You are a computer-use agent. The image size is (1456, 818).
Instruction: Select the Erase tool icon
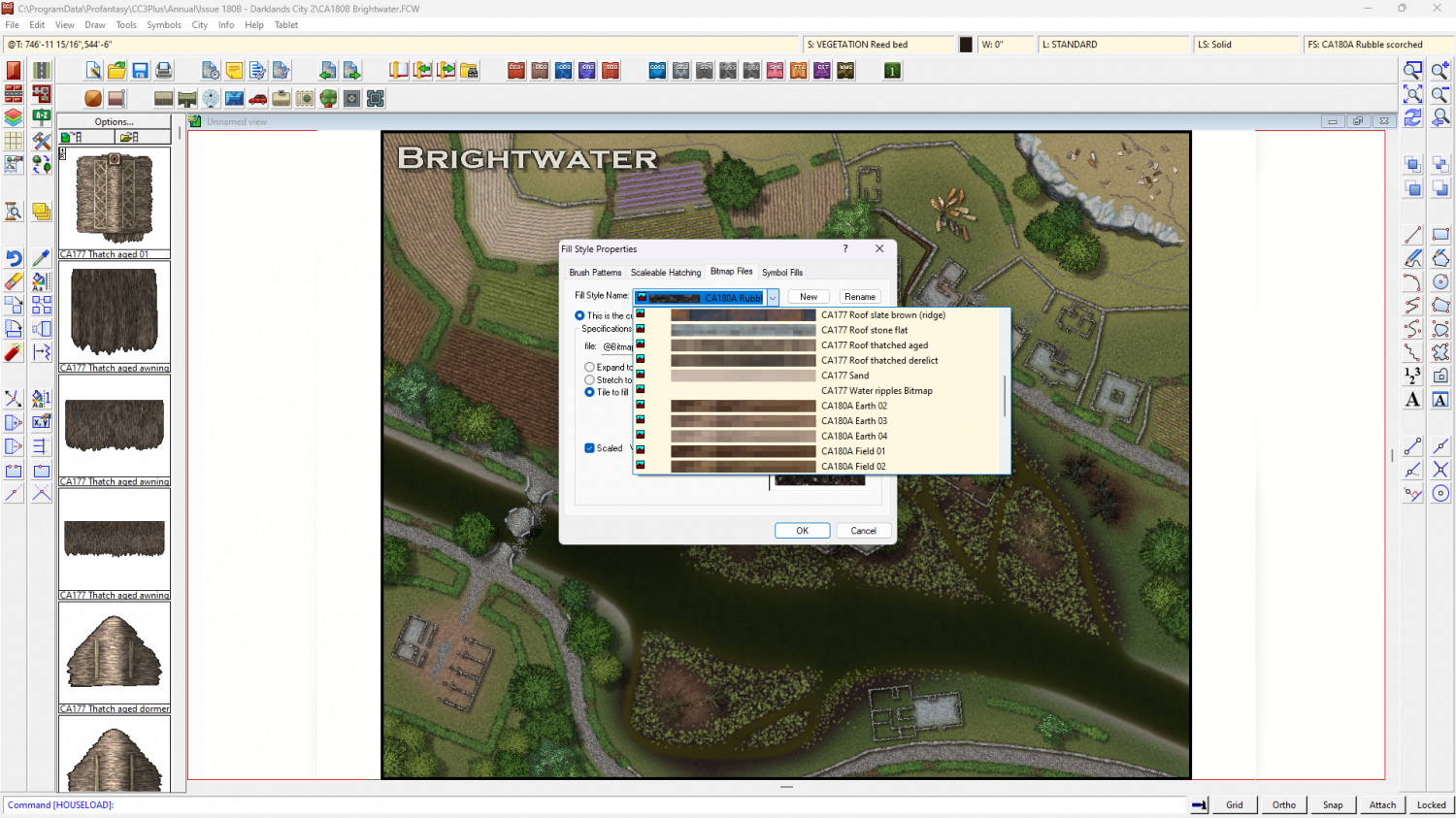tap(14, 281)
